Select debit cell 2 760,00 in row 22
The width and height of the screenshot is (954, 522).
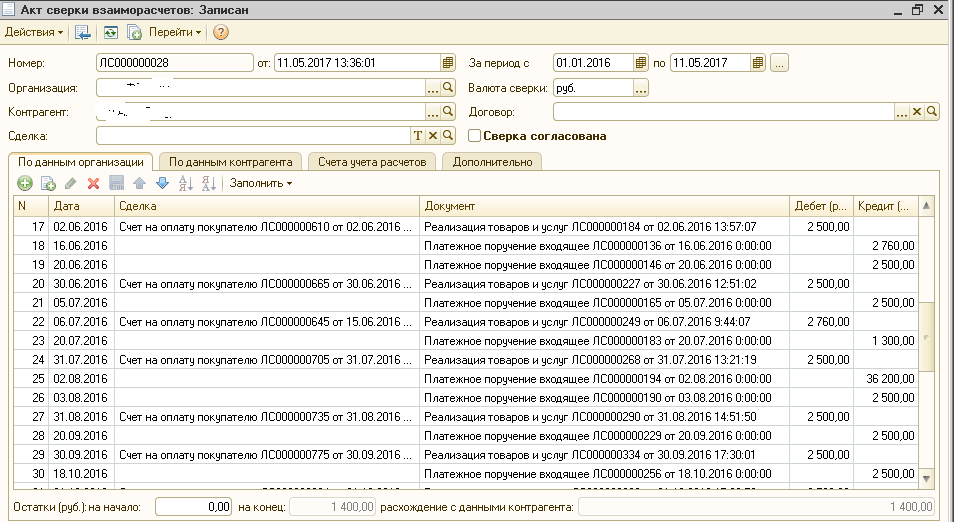(x=821, y=322)
